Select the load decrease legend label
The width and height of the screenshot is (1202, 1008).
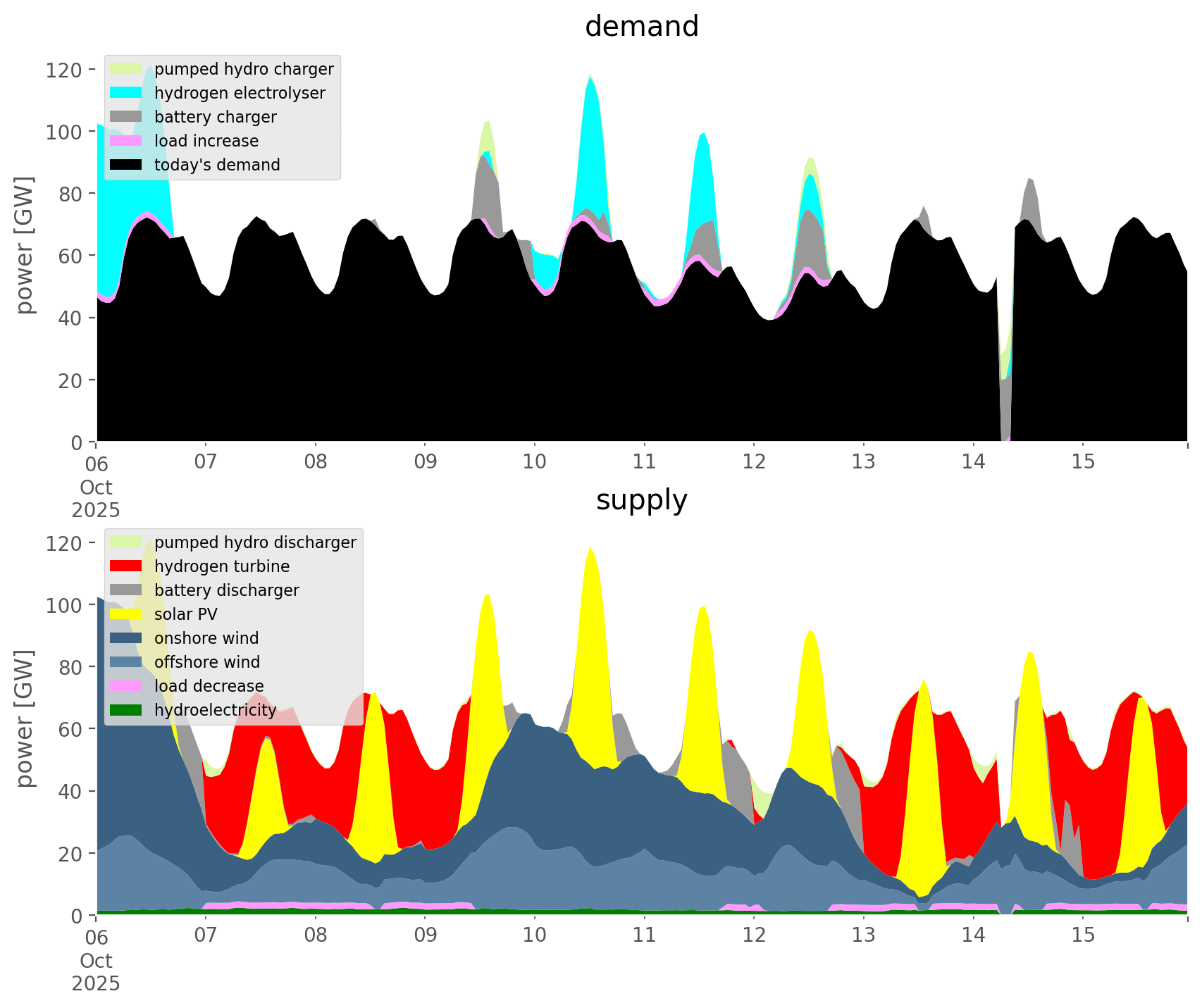pyautogui.click(x=209, y=686)
